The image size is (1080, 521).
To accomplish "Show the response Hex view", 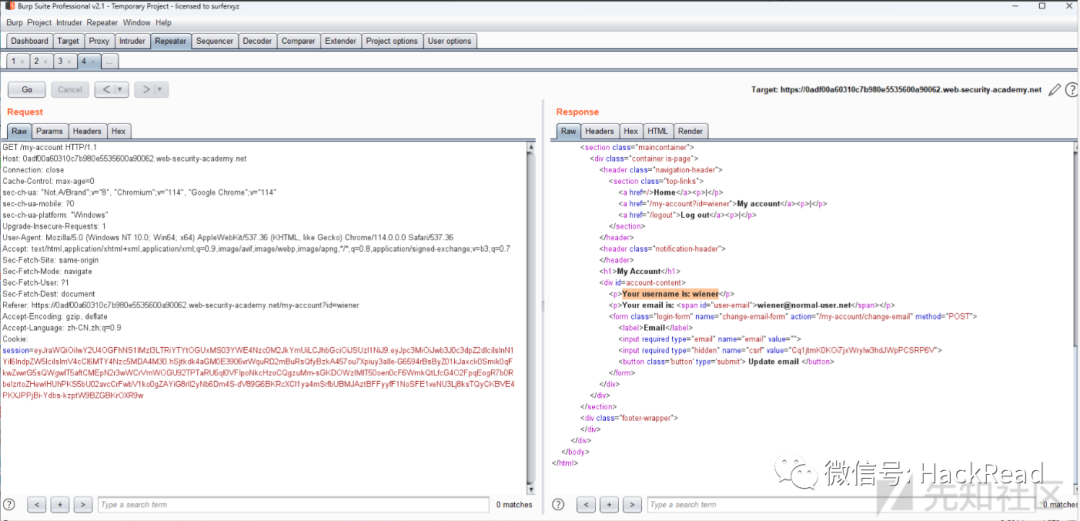I will [630, 131].
